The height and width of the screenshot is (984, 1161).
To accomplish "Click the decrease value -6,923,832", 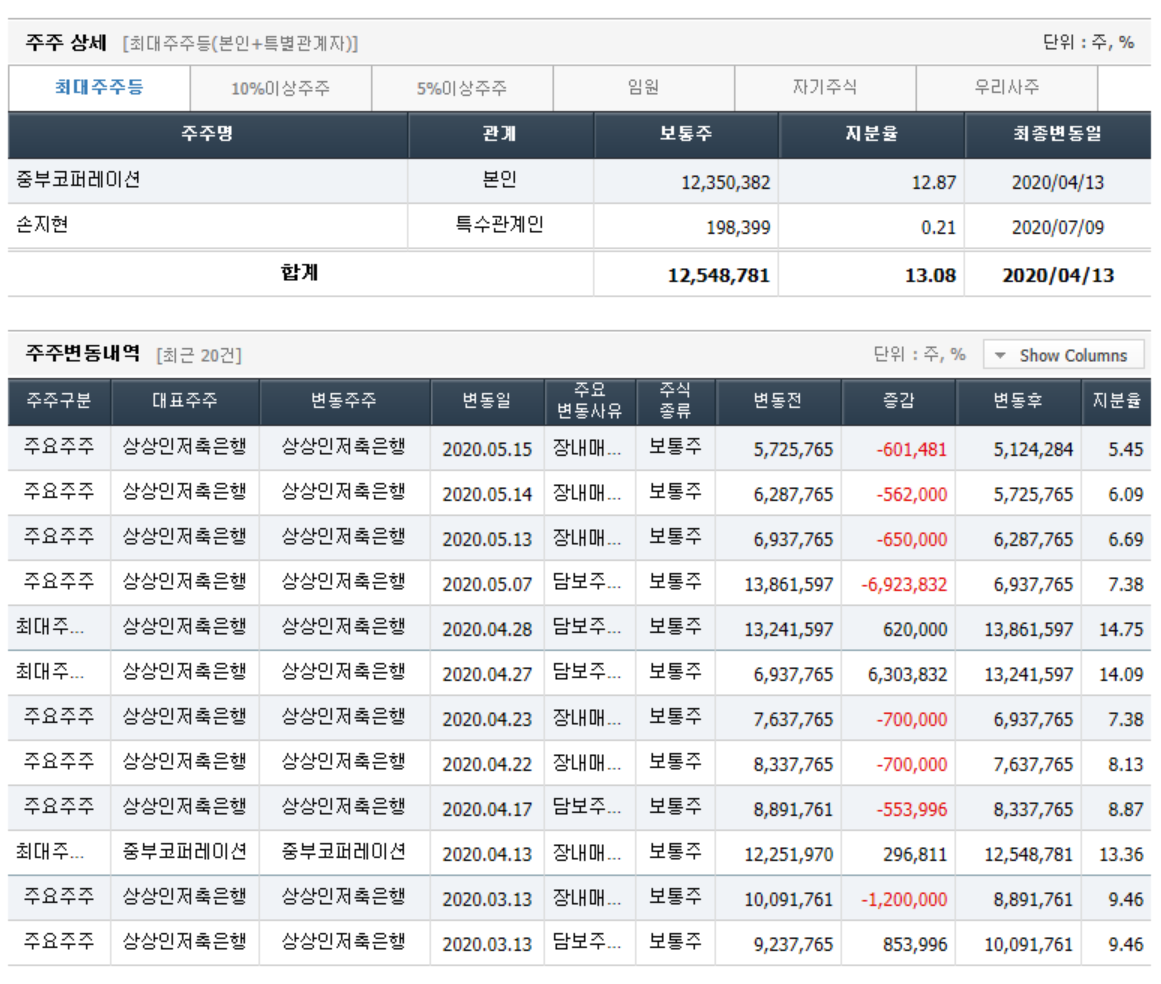I will [x=904, y=585].
